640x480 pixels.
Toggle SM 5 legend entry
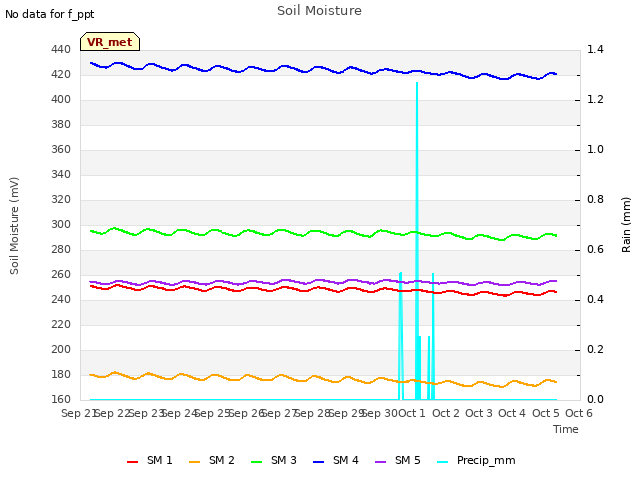(398, 460)
